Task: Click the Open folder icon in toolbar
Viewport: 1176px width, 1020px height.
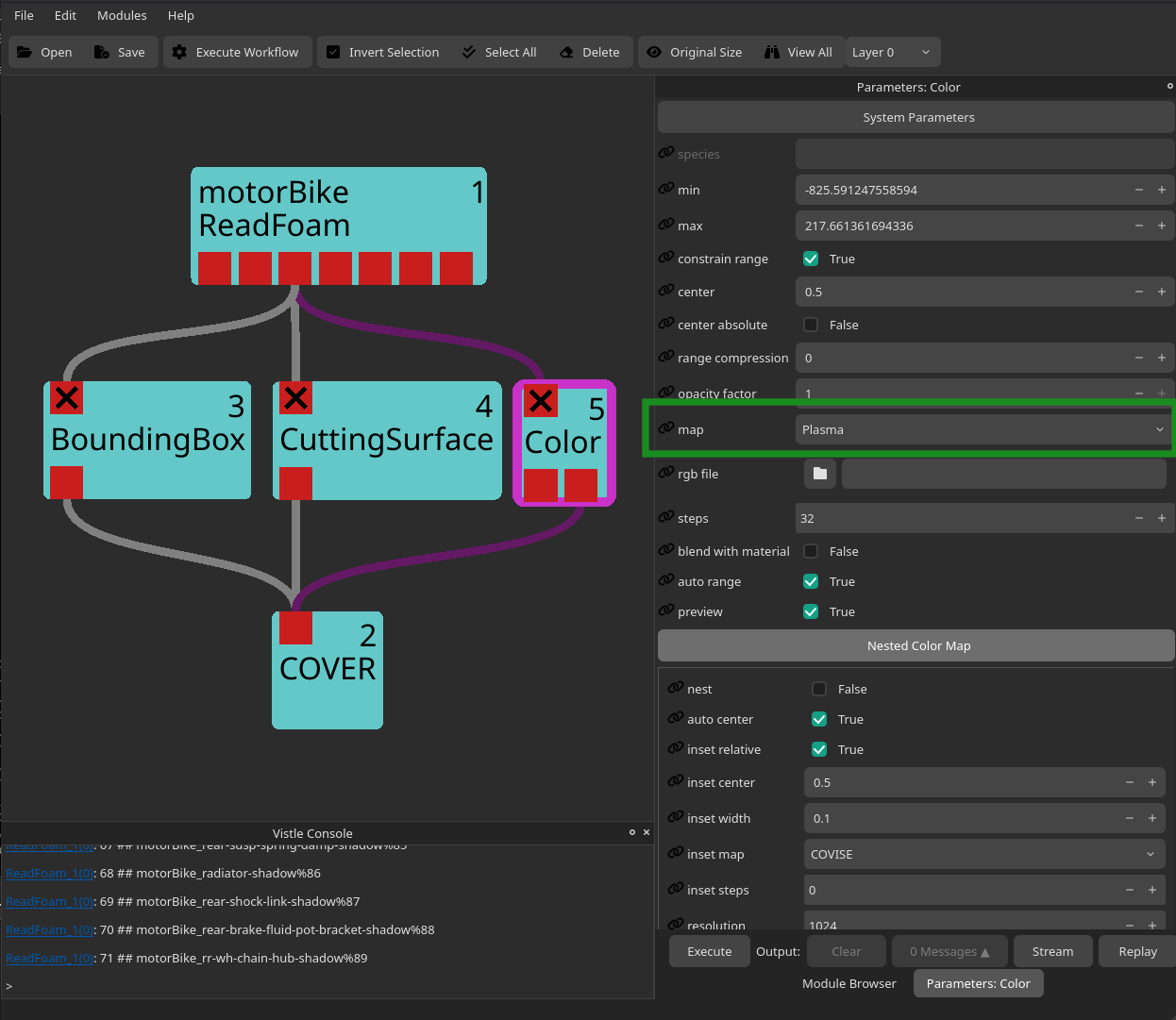Action: (25, 52)
